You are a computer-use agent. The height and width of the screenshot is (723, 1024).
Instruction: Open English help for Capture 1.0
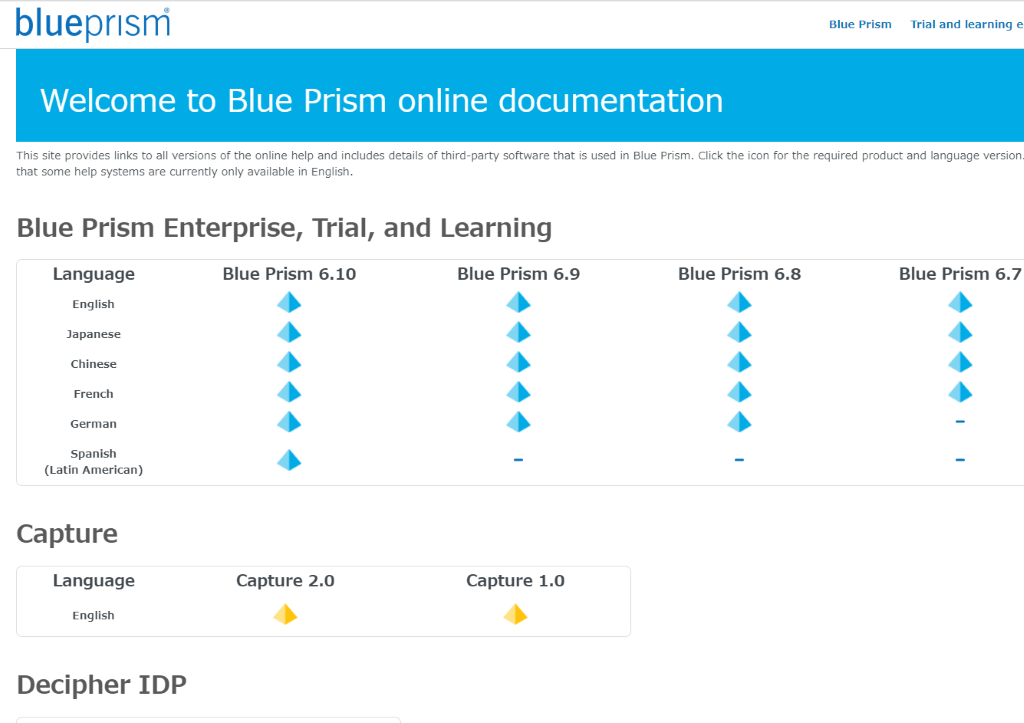click(x=515, y=615)
